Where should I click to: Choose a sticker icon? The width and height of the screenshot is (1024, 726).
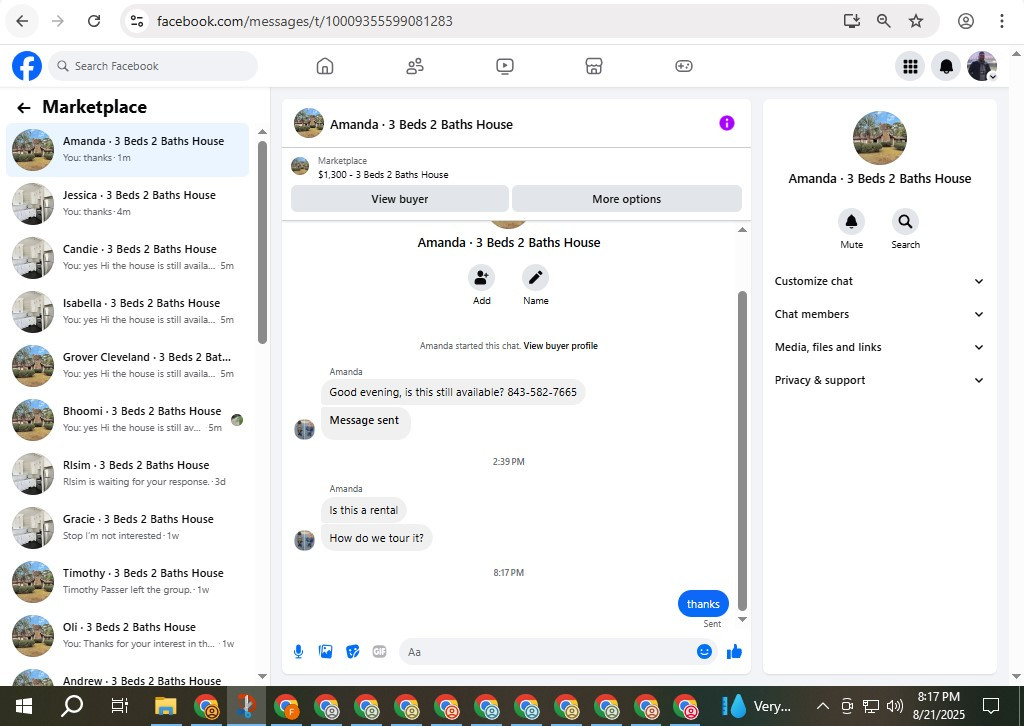pos(353,652)
